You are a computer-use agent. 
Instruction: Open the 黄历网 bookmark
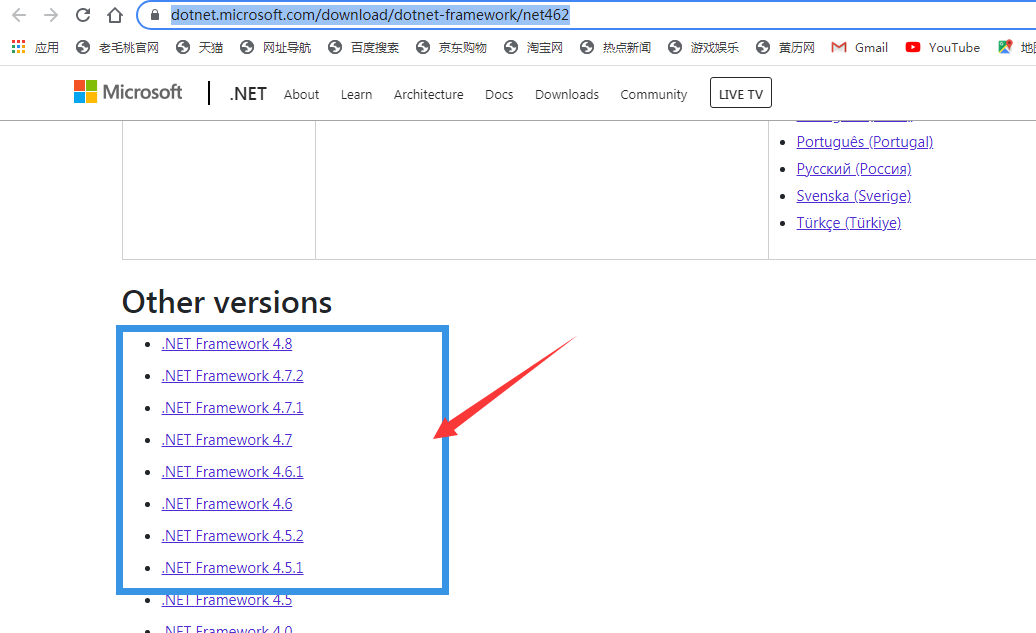786,47
